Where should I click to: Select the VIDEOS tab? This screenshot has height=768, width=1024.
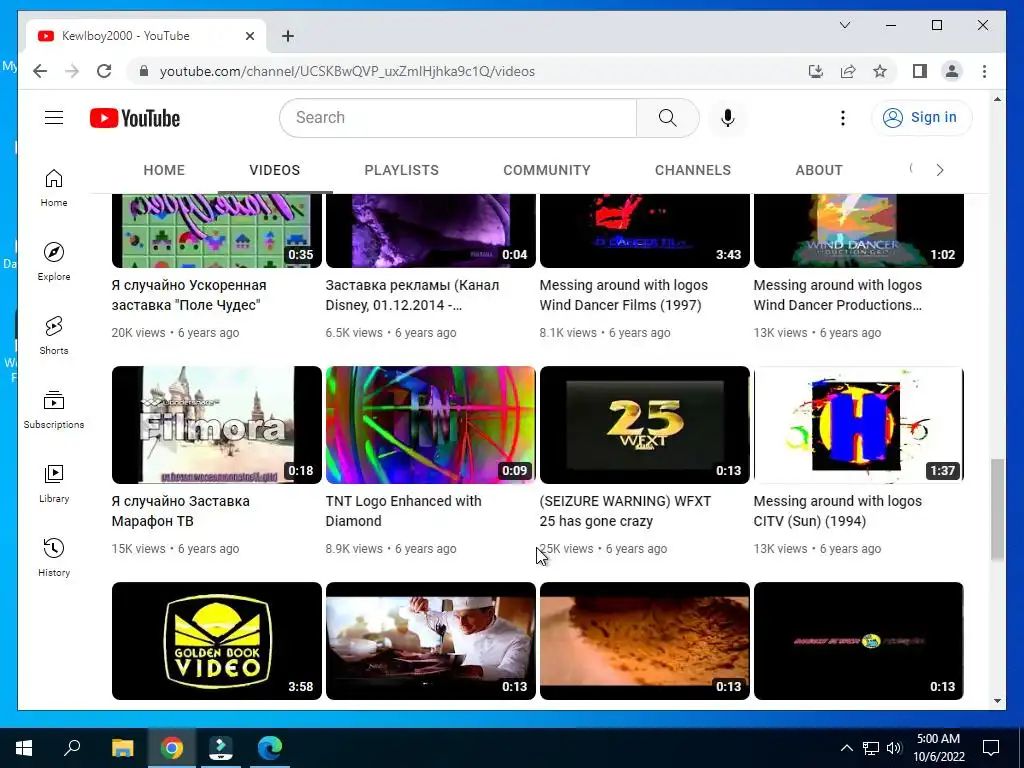[x=274, y=170]
